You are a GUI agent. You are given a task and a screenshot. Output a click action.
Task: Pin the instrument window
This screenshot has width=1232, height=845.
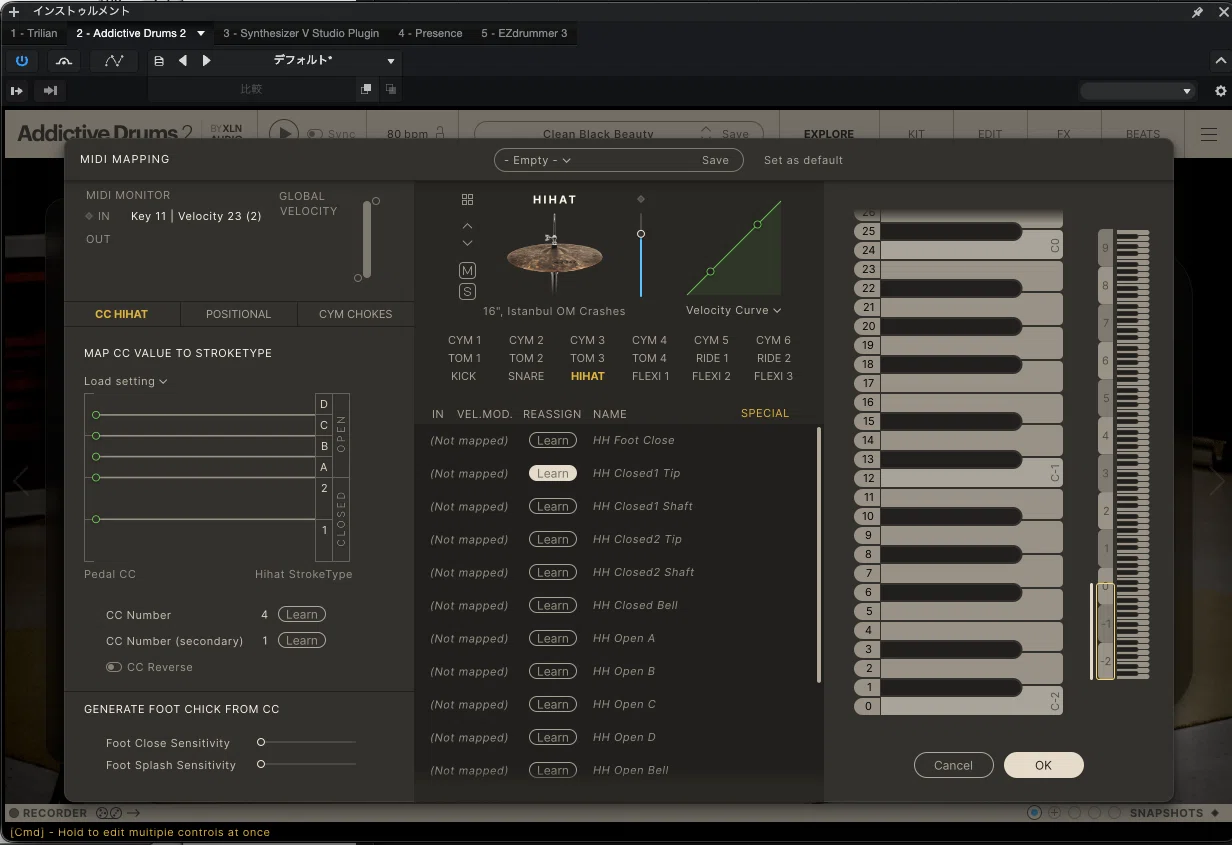(x=1197, y=11)
